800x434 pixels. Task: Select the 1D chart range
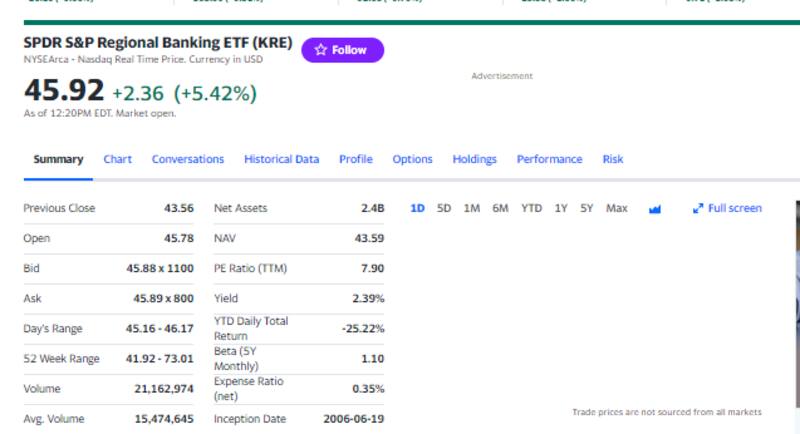[x=418, y=208]
